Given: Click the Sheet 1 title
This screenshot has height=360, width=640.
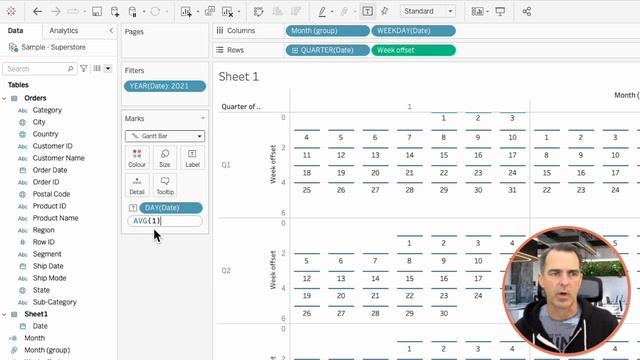Looking at the screenshot, I should click(x=238, y=77).
